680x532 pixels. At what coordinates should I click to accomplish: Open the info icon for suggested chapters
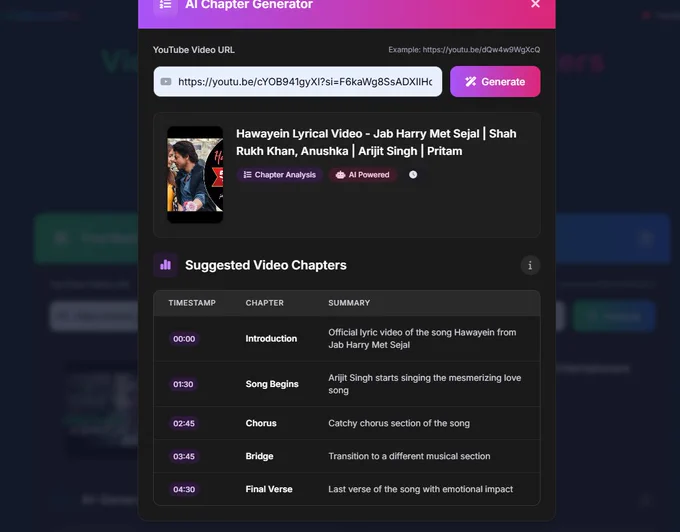(x=530, y=265)
